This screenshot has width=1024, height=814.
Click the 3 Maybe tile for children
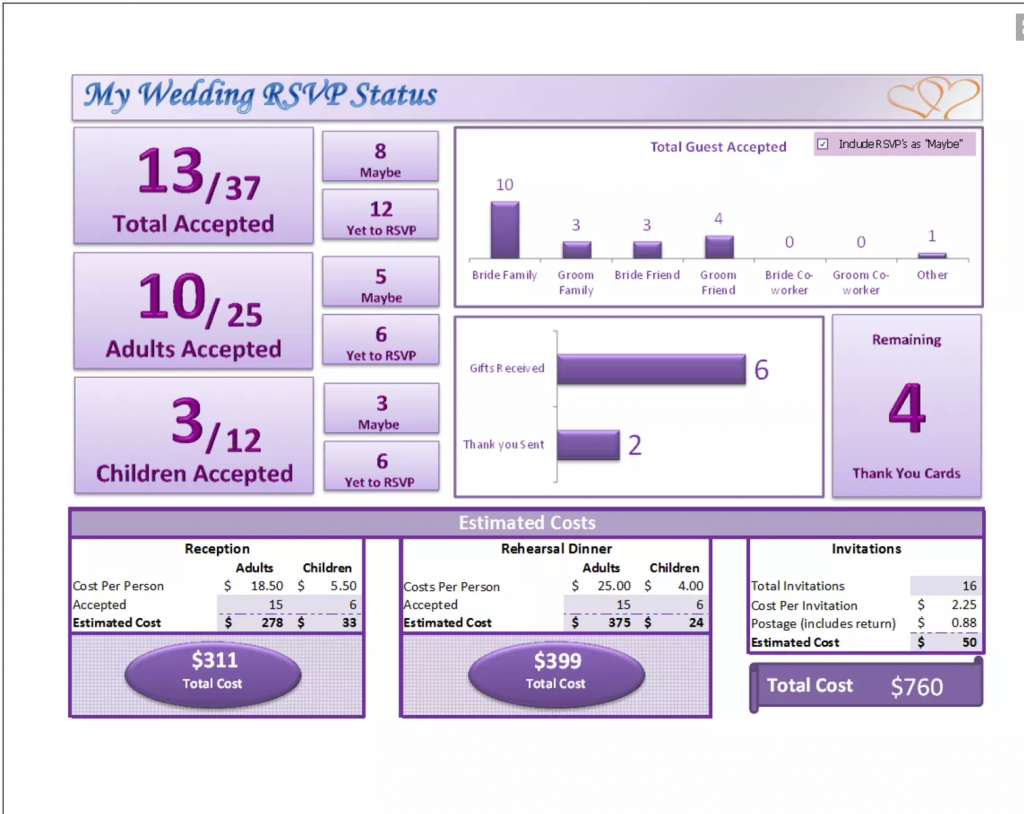380,408
